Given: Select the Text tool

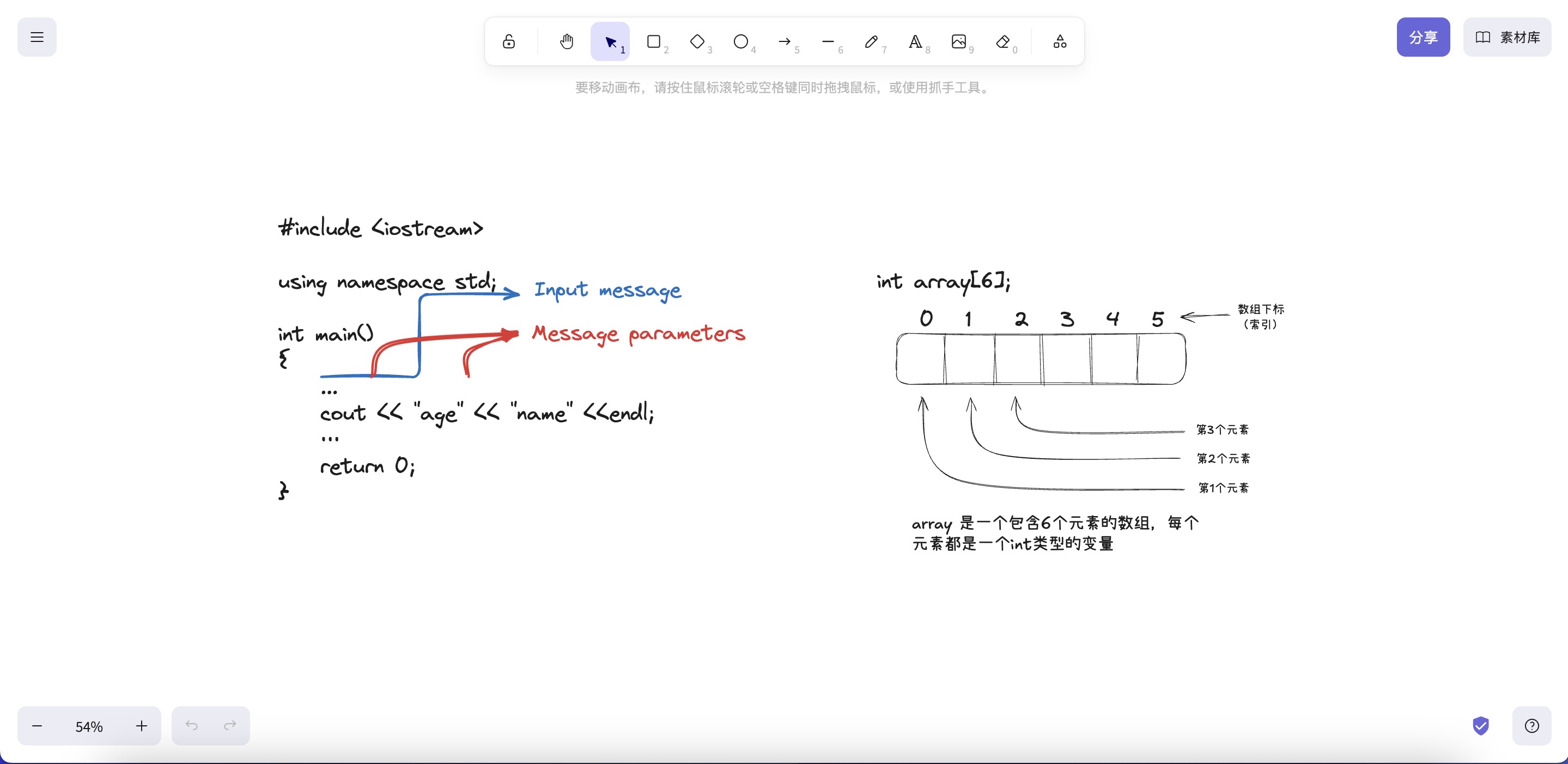Looking at the screenshot, I should point(915,41).
